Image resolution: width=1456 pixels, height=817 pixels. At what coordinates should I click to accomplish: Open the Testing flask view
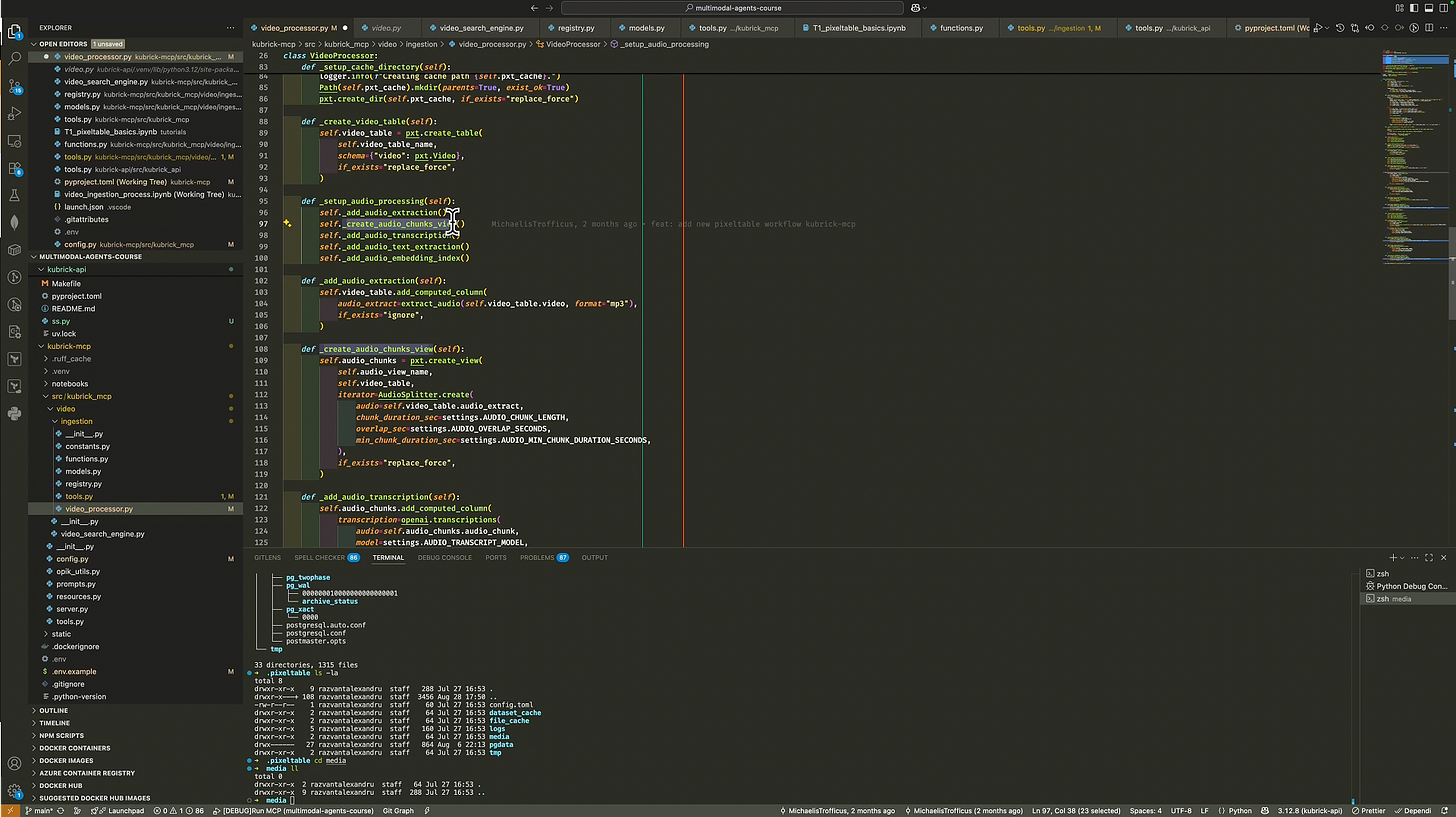[14, 196]
